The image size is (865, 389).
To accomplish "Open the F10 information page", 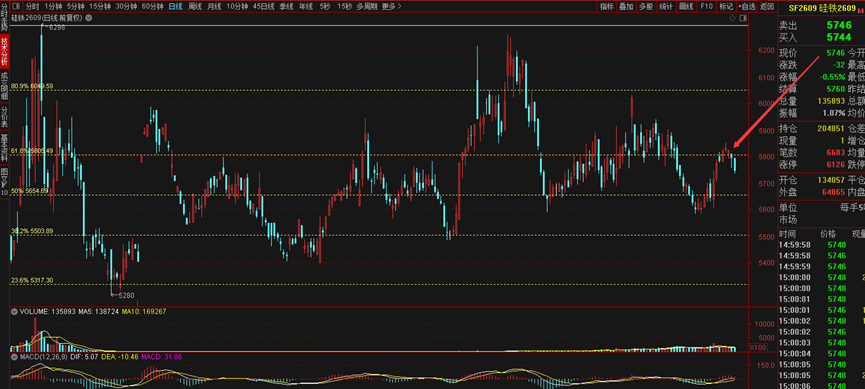I will click(x=706, y=7).
